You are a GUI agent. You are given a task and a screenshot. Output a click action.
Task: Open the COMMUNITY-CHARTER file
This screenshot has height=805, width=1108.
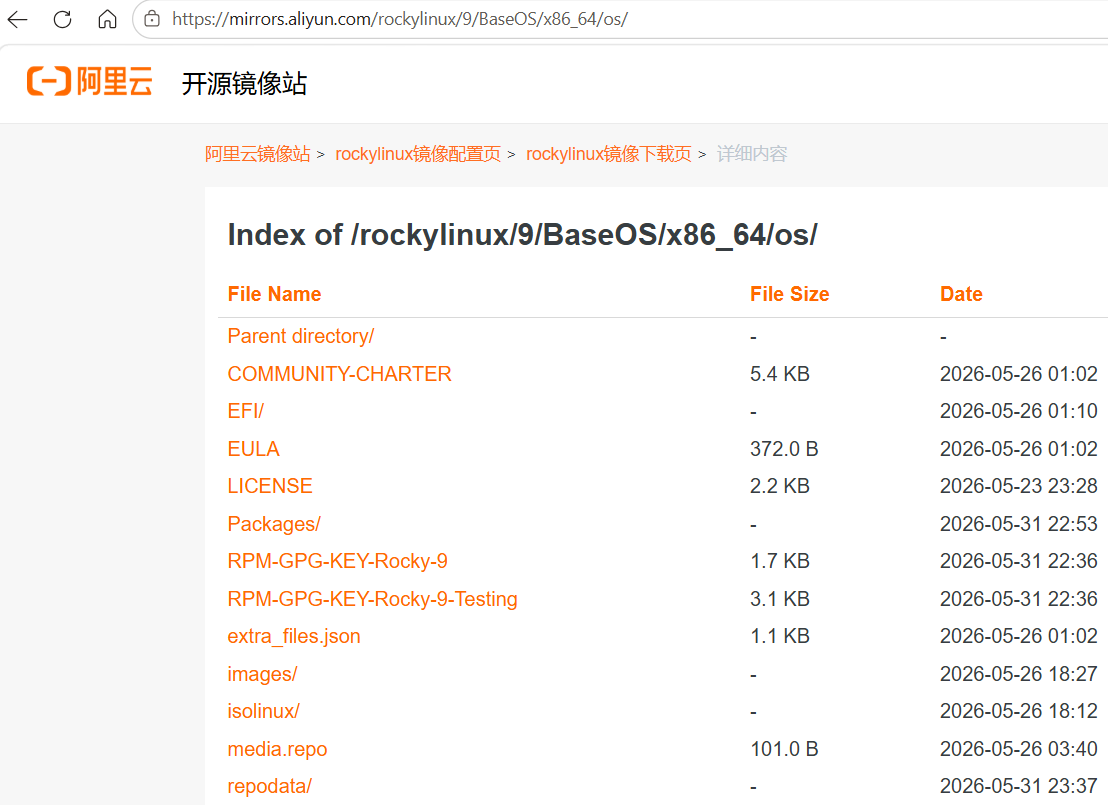coord(339,374)
